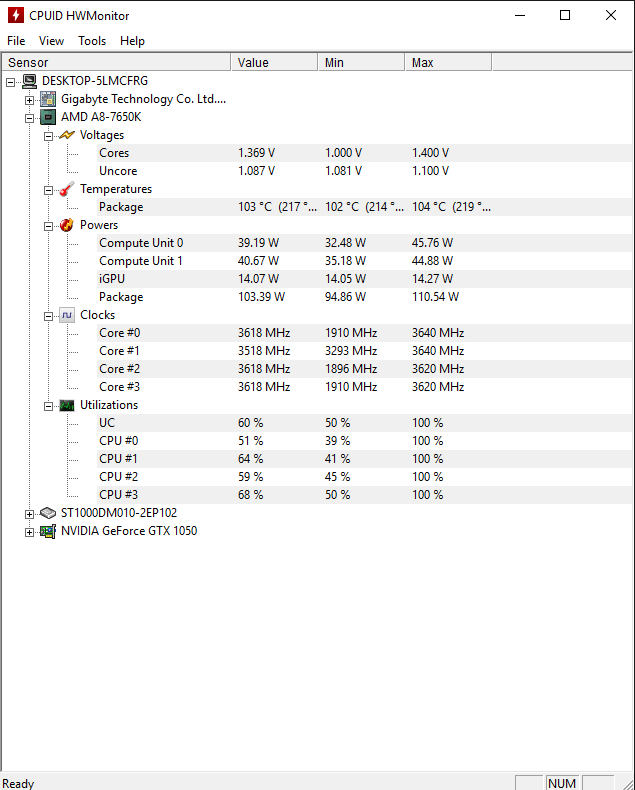Open the File menu

pyautogui.click(x=16, y=41)
